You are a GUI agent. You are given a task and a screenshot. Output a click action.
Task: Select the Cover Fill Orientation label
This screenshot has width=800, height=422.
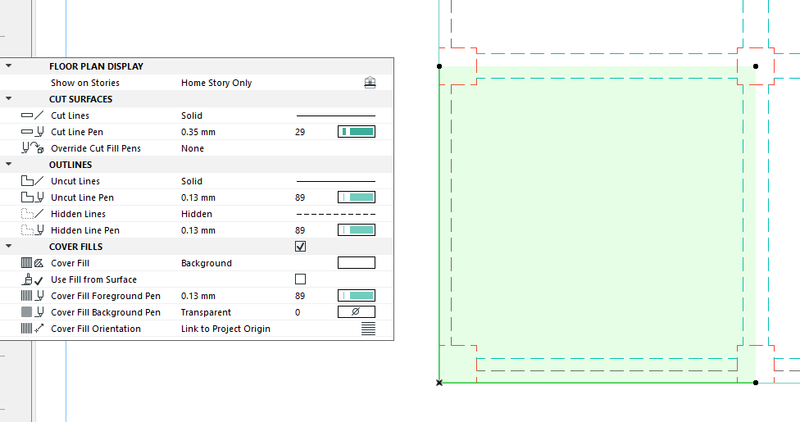[95, 329]
